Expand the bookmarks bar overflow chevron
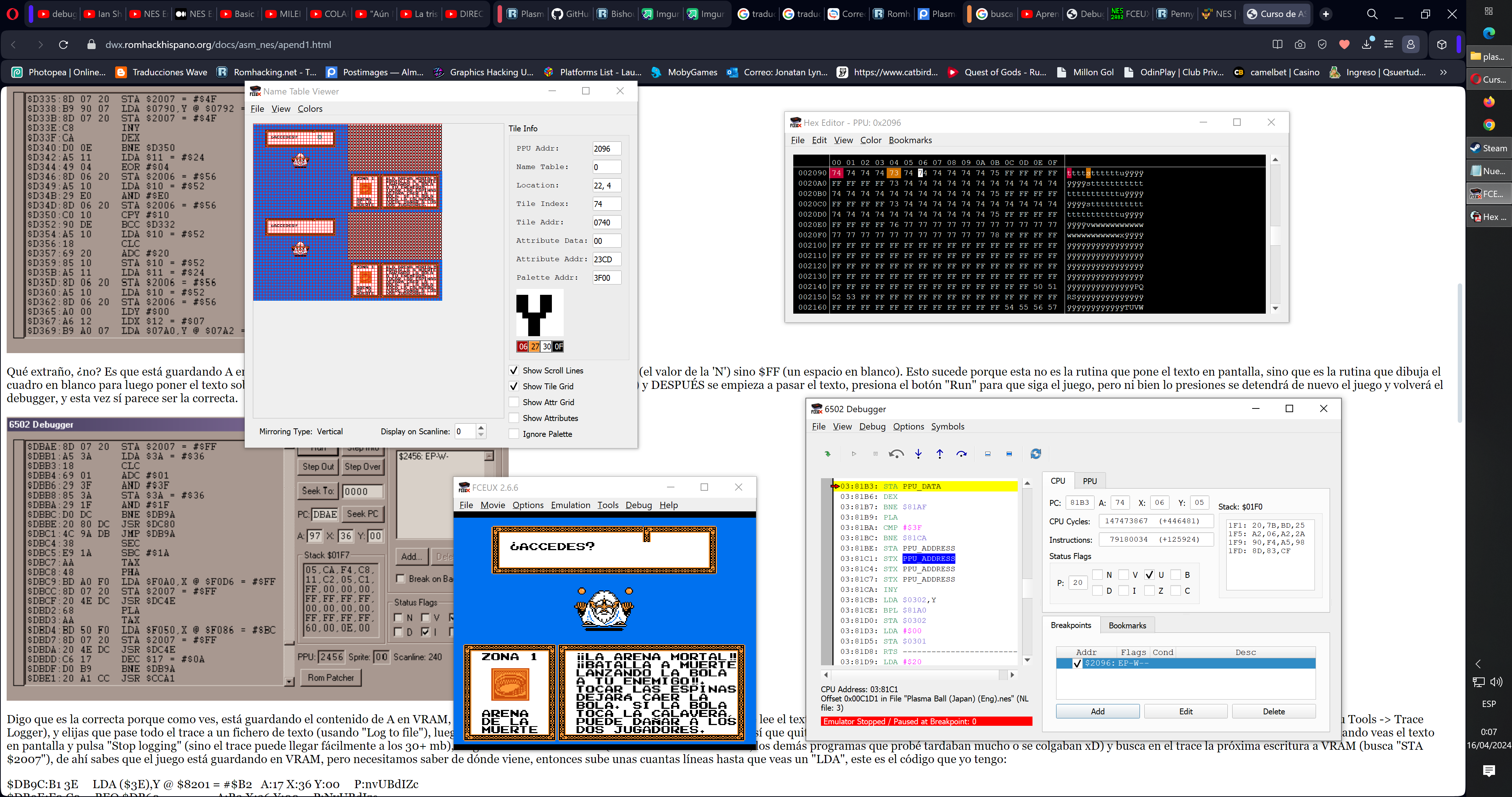Screen dimensions: 1512x797 [1443, 72]
